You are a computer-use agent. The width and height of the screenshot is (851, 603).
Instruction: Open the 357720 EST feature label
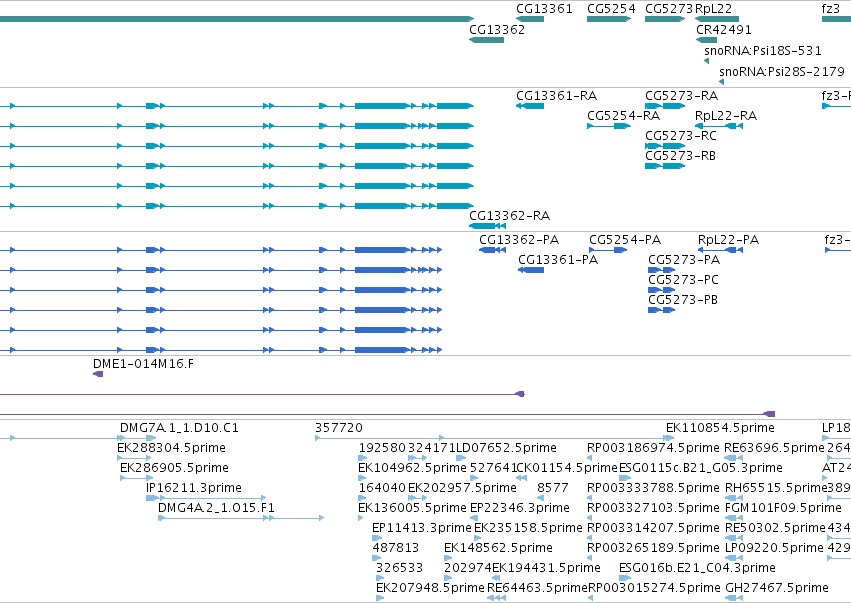339,428
